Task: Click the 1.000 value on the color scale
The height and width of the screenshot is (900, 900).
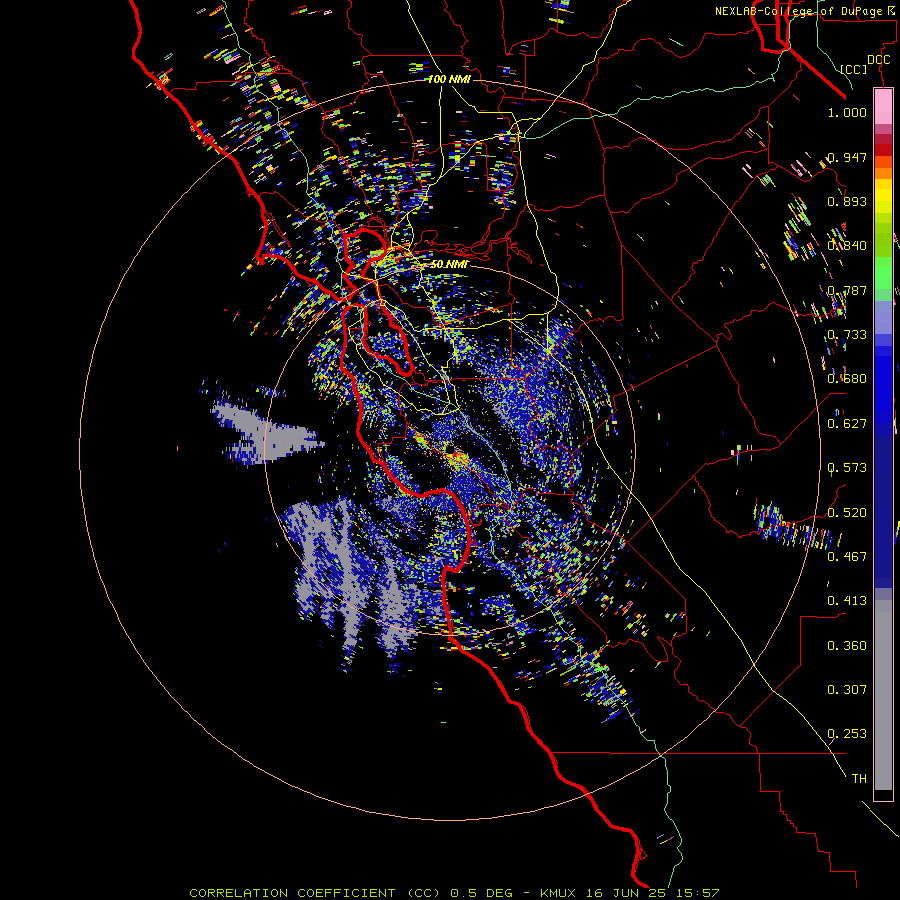Action: (x=847, y=112)
